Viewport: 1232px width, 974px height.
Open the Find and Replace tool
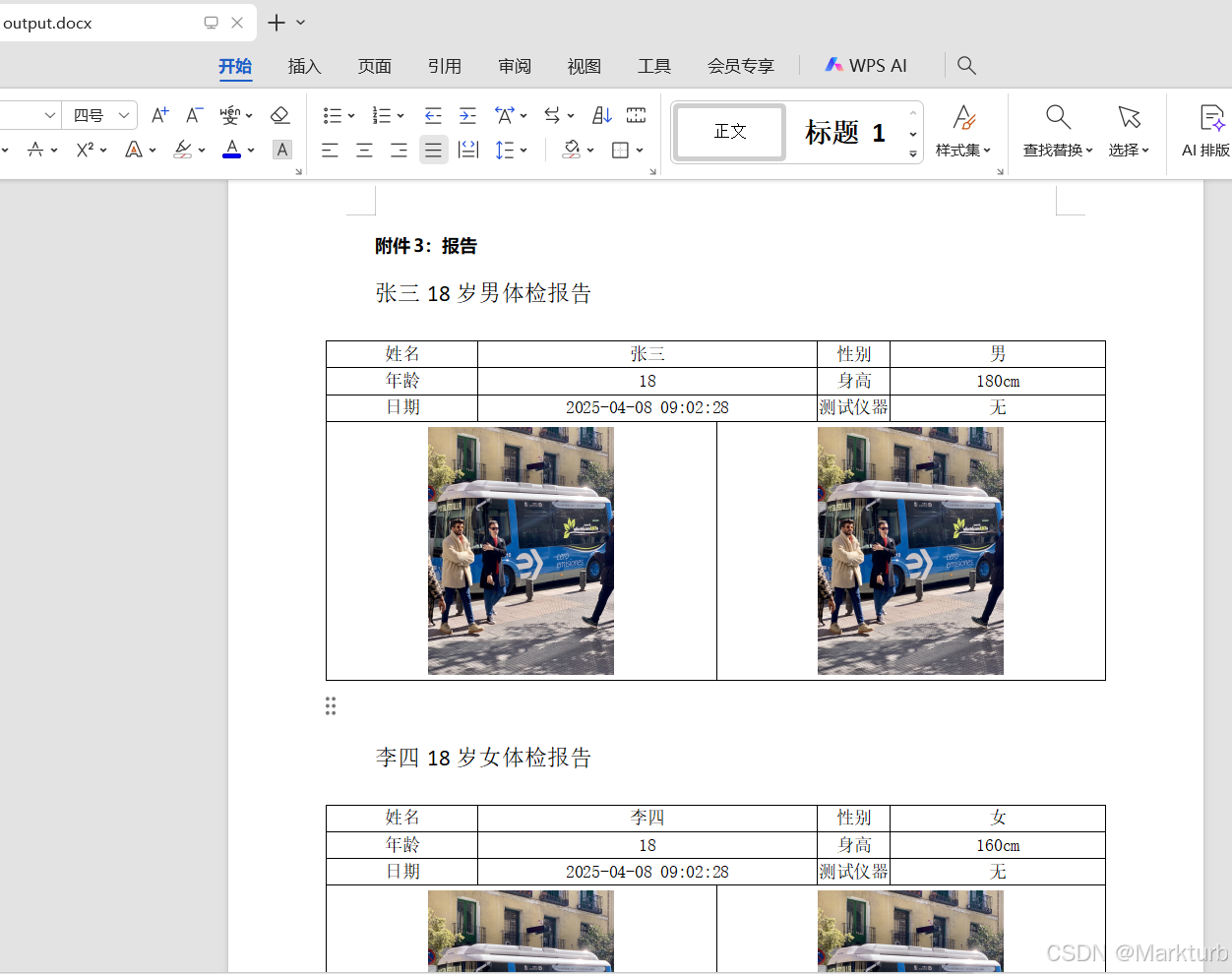click(x=1058, y=131)
